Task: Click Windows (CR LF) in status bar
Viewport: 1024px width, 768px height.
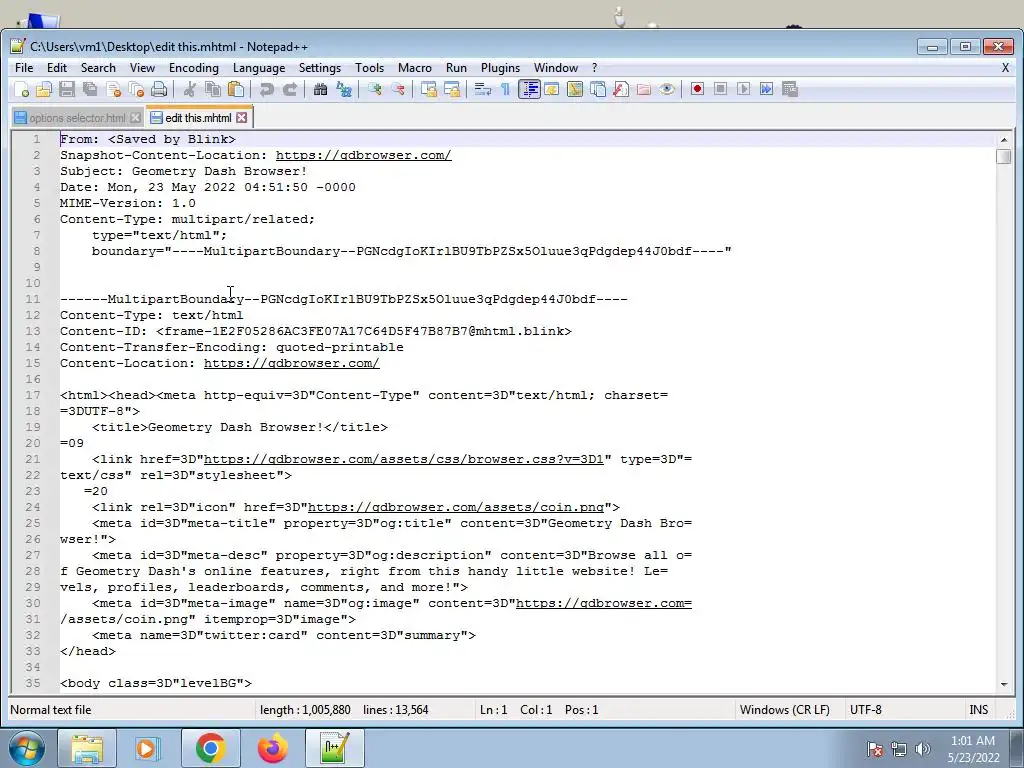Action: [x=784, y=710]
